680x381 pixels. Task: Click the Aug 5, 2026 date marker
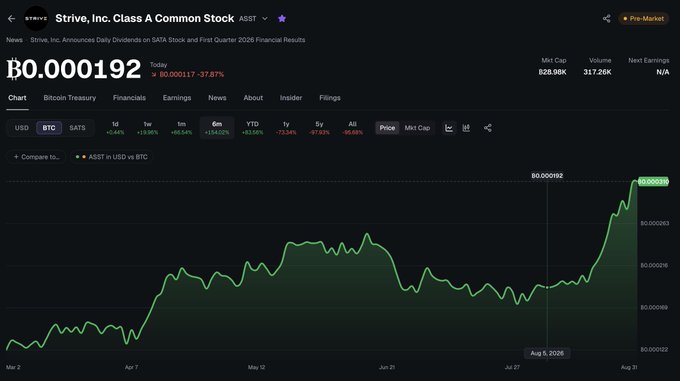[547, 353]
